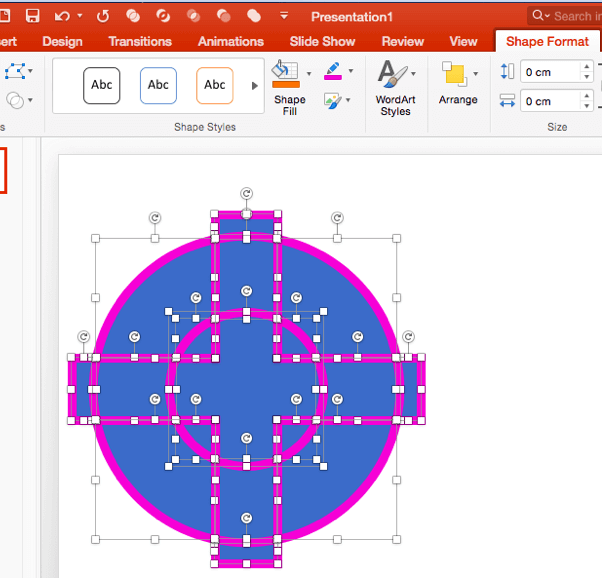602x578 pixels.
Task: Open the customize quick access toolbar dropdown
Action: click(284, 16)
